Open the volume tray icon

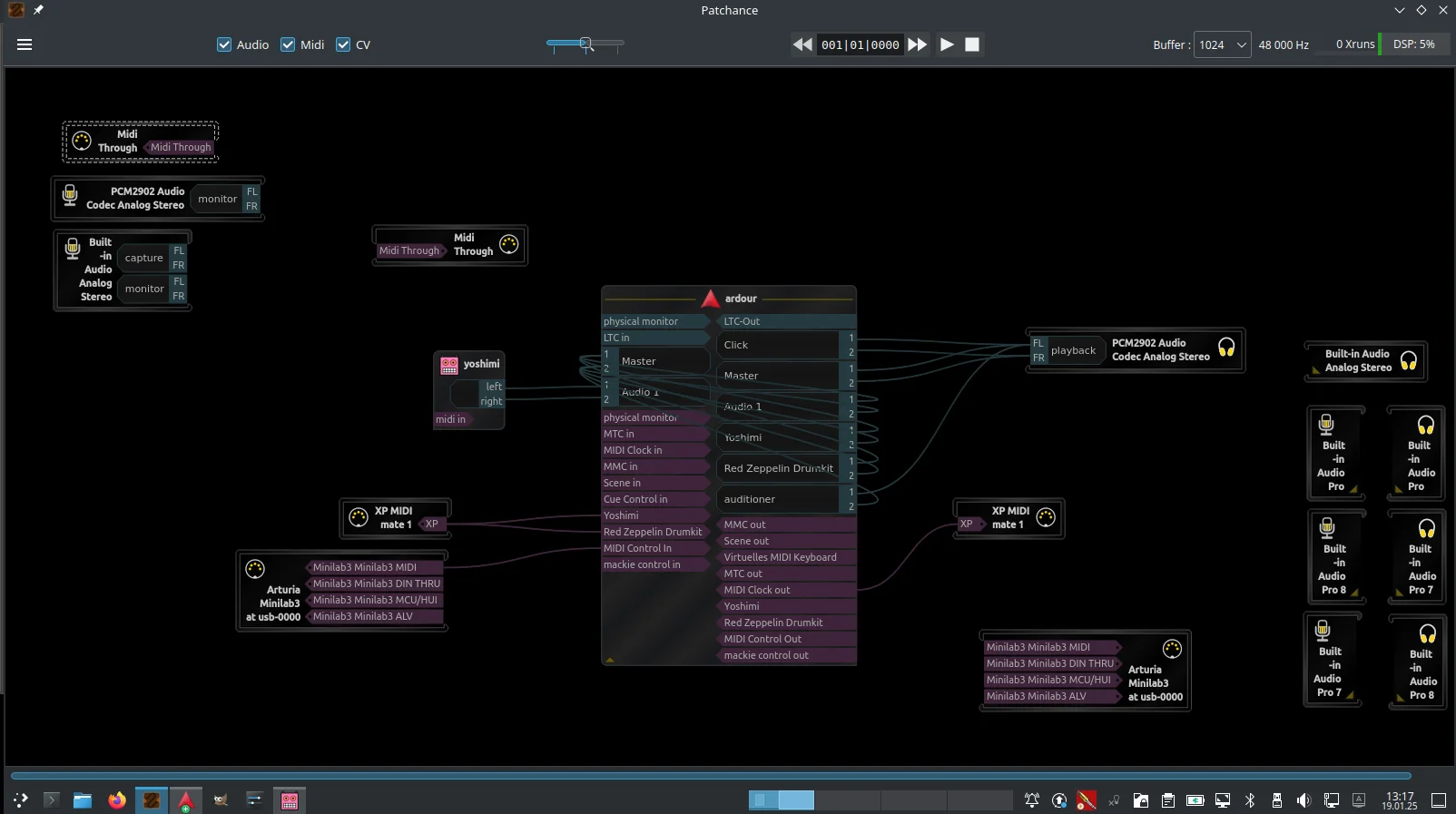pos(1304,800)
